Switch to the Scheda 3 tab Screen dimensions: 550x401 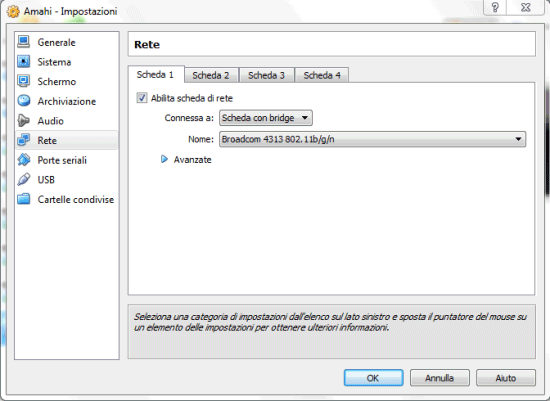(267, 75)
